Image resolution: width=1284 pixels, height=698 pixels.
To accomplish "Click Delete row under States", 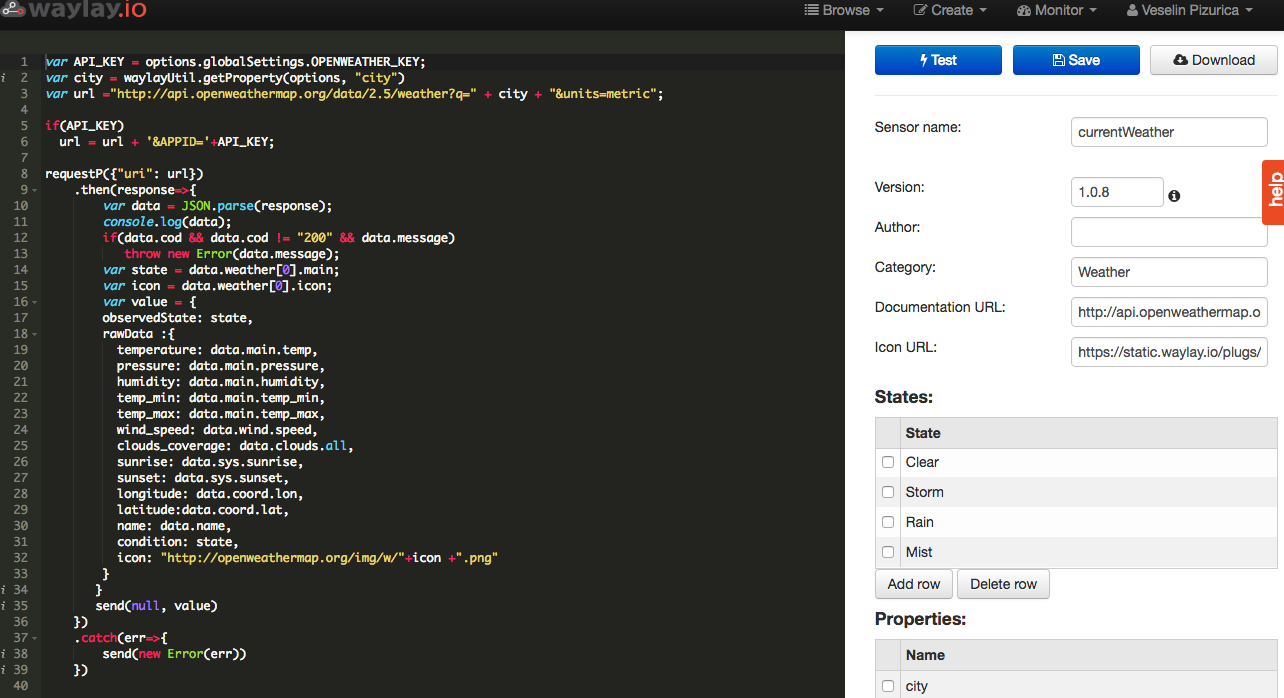I will (x=1003, y=584).
